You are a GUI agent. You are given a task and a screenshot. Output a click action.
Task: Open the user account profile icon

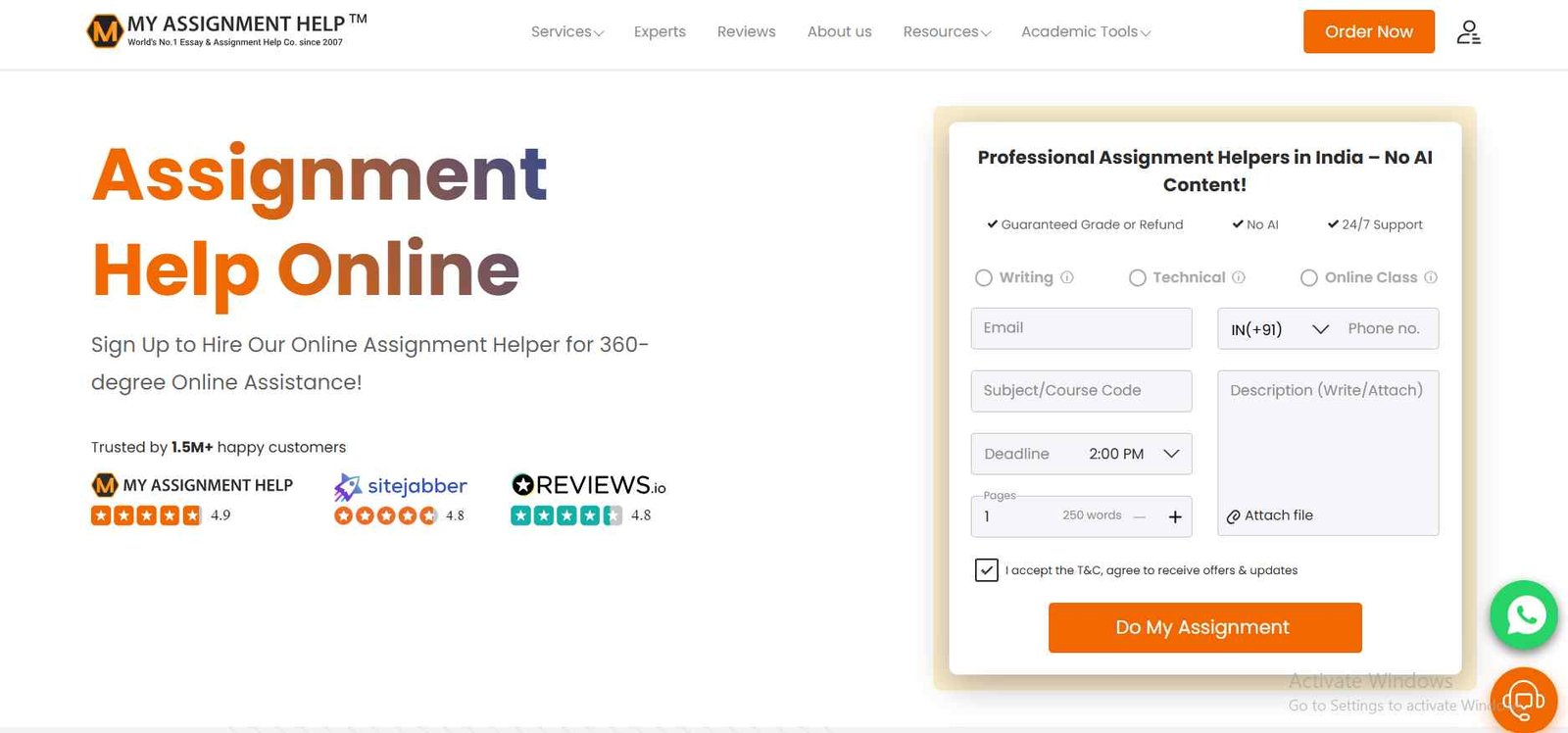1468,32
